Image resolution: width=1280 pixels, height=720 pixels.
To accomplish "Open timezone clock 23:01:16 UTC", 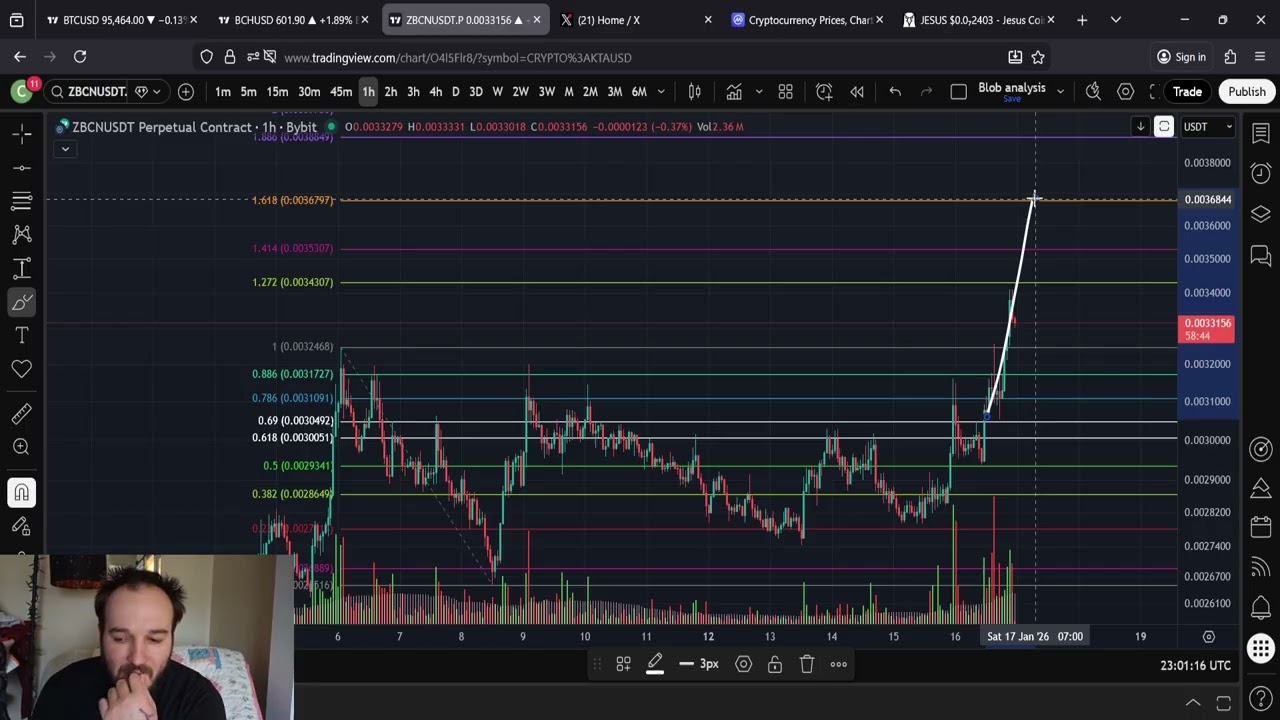I will pos(1195,665).
